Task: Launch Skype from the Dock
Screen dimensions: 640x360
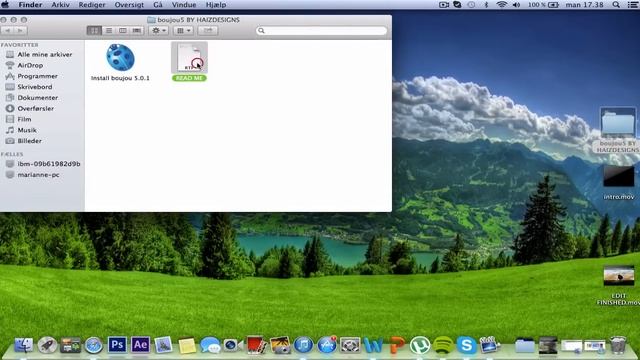Action: click(x=467, y=345)
